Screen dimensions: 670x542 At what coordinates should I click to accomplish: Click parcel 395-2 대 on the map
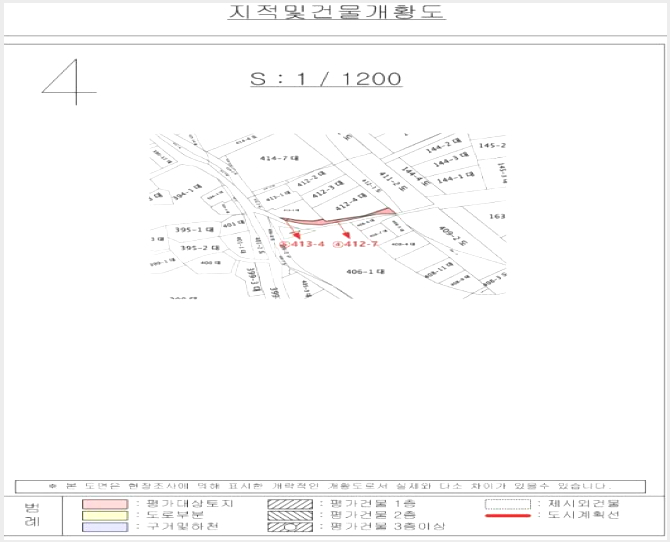click(200, 248)
